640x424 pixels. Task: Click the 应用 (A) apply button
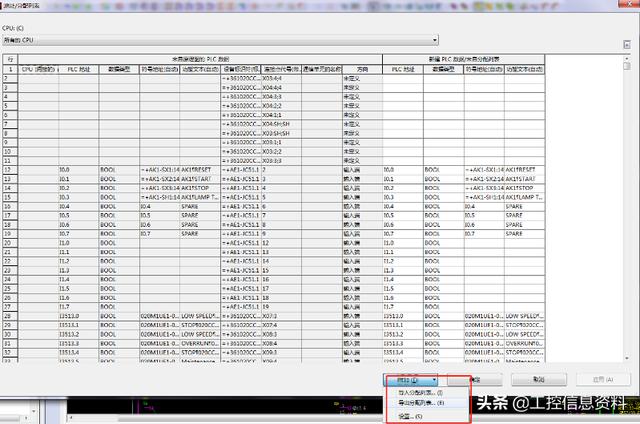pos(603,380)
